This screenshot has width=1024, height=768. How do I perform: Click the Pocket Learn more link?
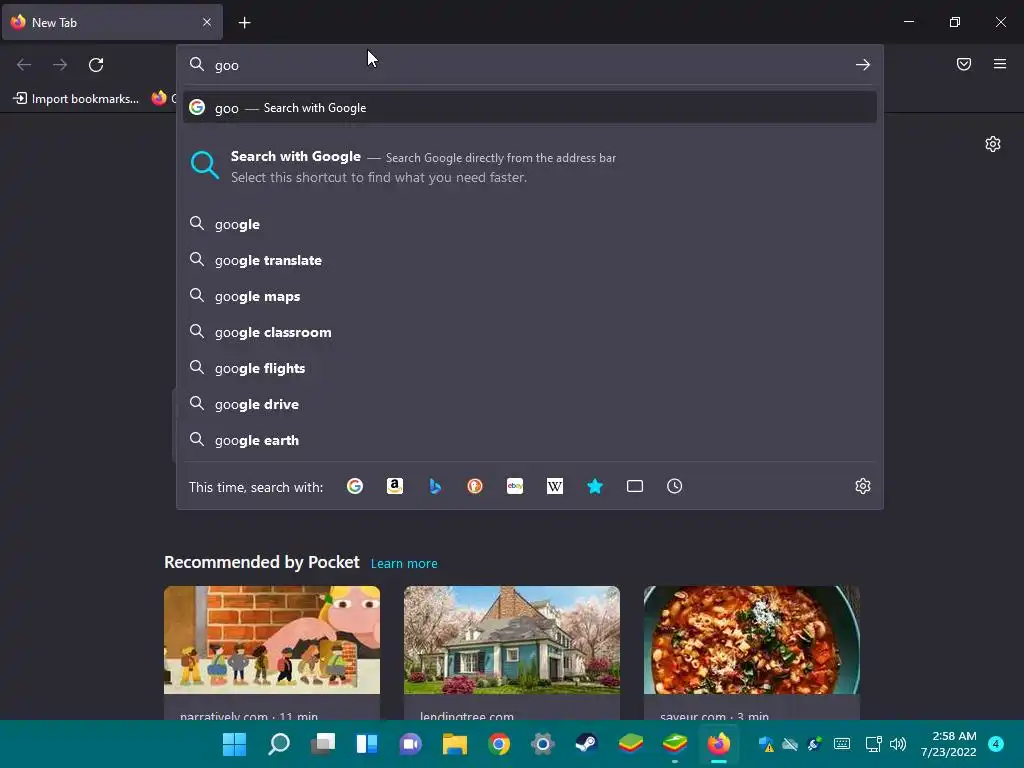[404, 563]
